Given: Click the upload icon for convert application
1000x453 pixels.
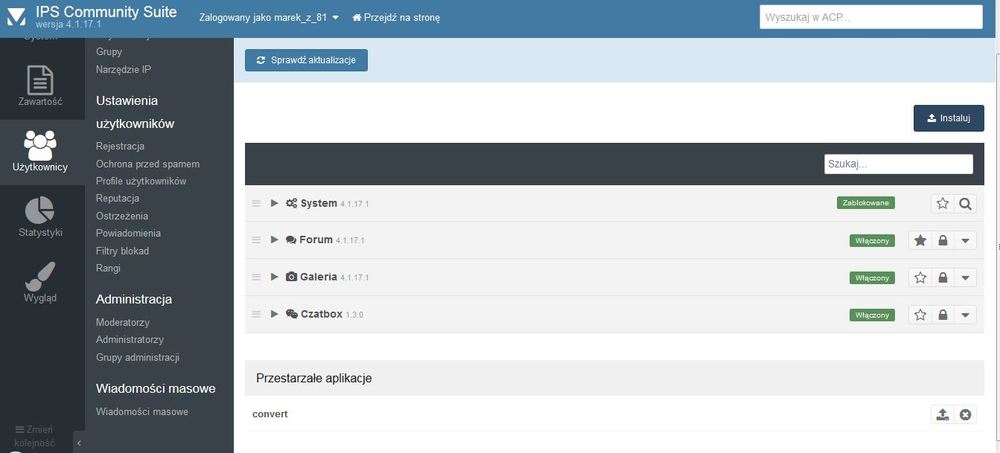Looking at the screenshot, I should [x=942, y=415].
